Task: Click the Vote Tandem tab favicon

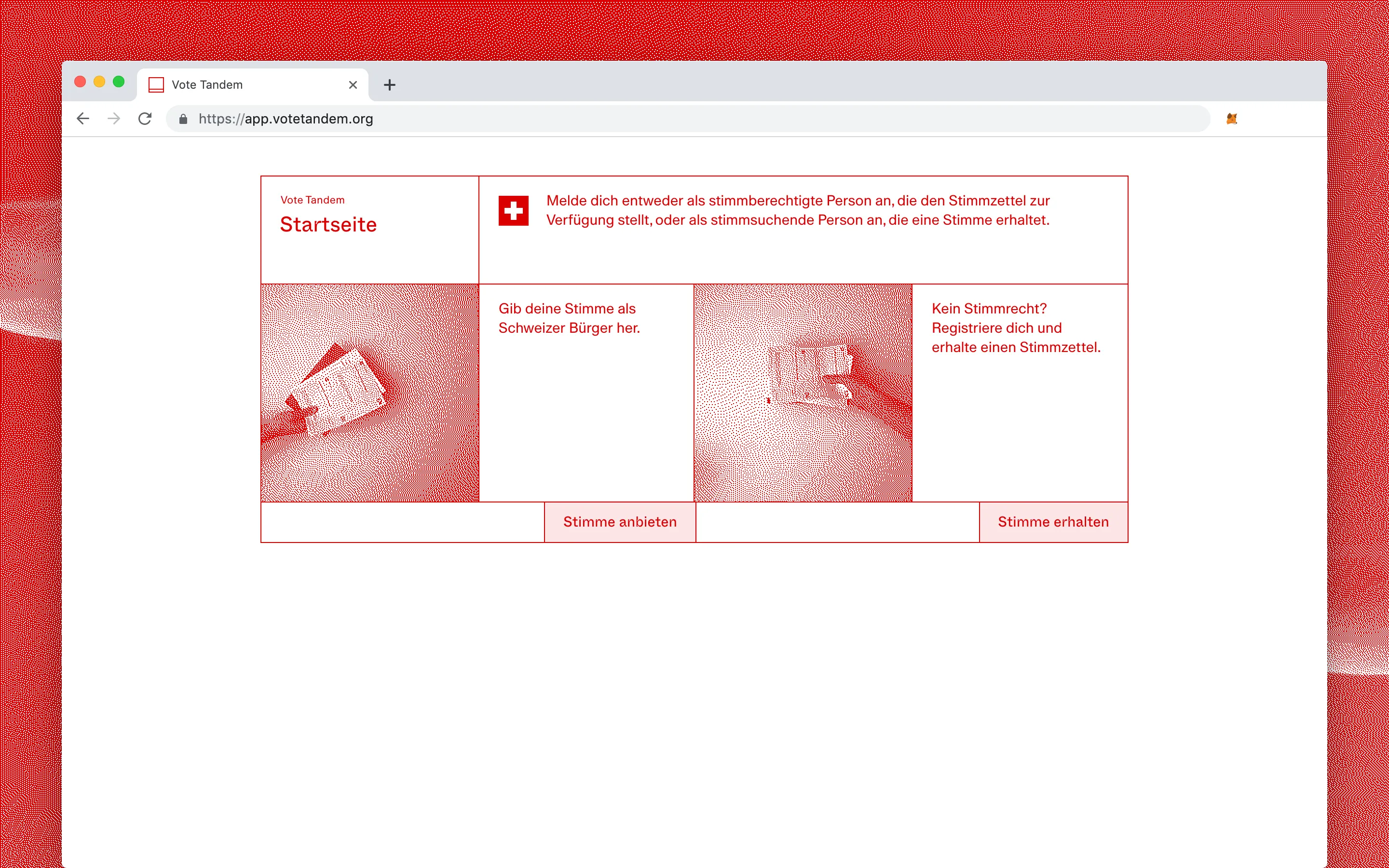Action: [x=156, y=85]
